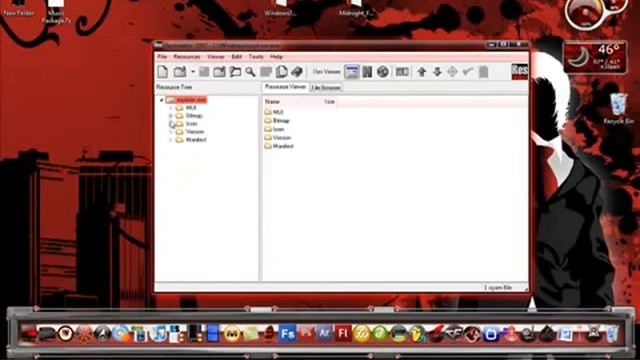Switch to the File Browser tab

tap(326, 88)
